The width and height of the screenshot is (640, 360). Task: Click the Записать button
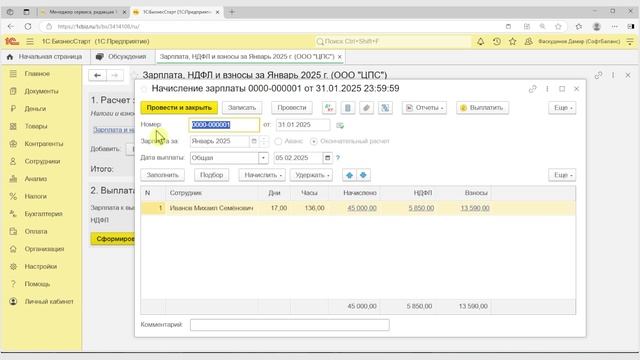(242, 108)
